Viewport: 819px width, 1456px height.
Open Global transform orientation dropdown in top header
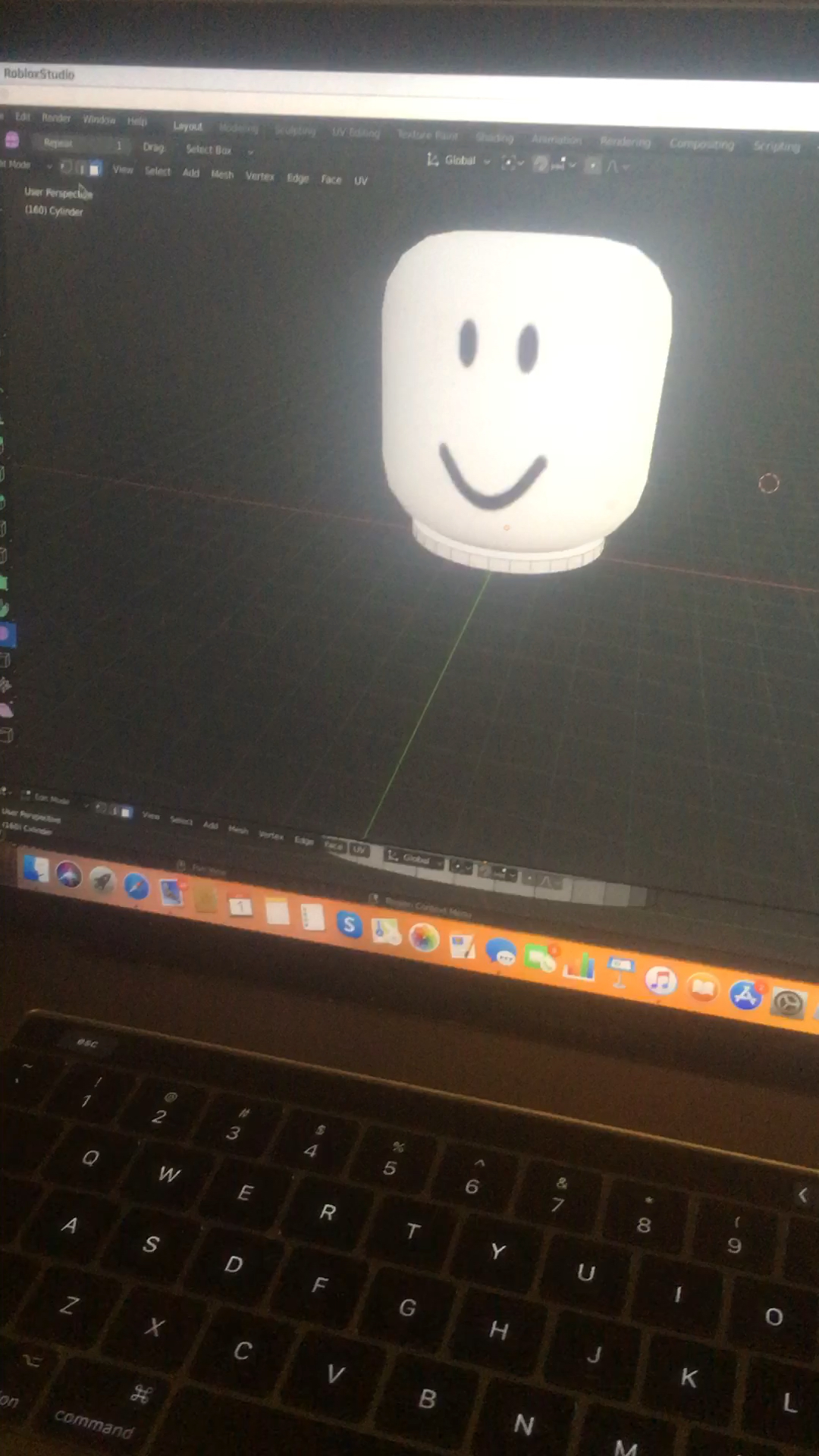click(459, 160)
